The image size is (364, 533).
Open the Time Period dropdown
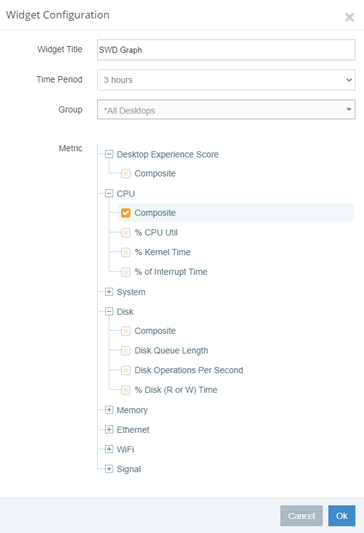226,80
